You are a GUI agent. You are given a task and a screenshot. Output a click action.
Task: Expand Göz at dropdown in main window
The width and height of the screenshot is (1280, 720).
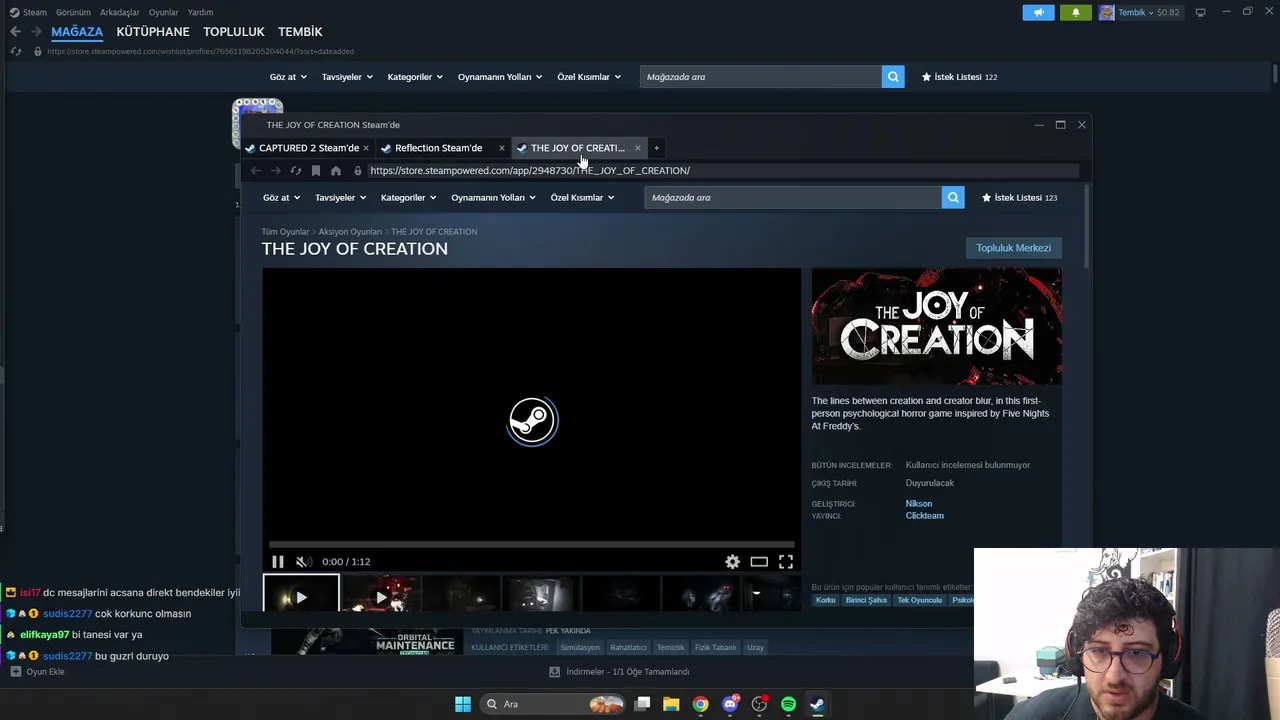(x=288, y=77)
